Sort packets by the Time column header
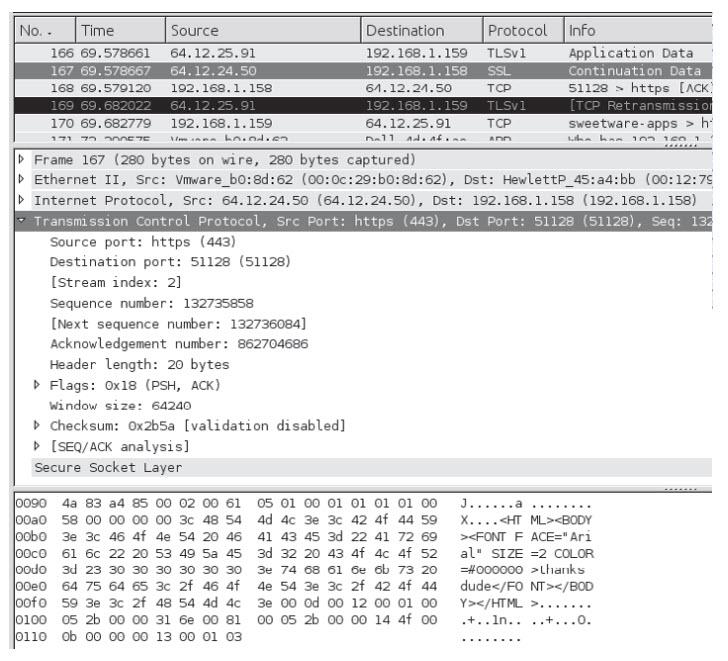Screen dimensions: 728x661 (x=120, y=31)
